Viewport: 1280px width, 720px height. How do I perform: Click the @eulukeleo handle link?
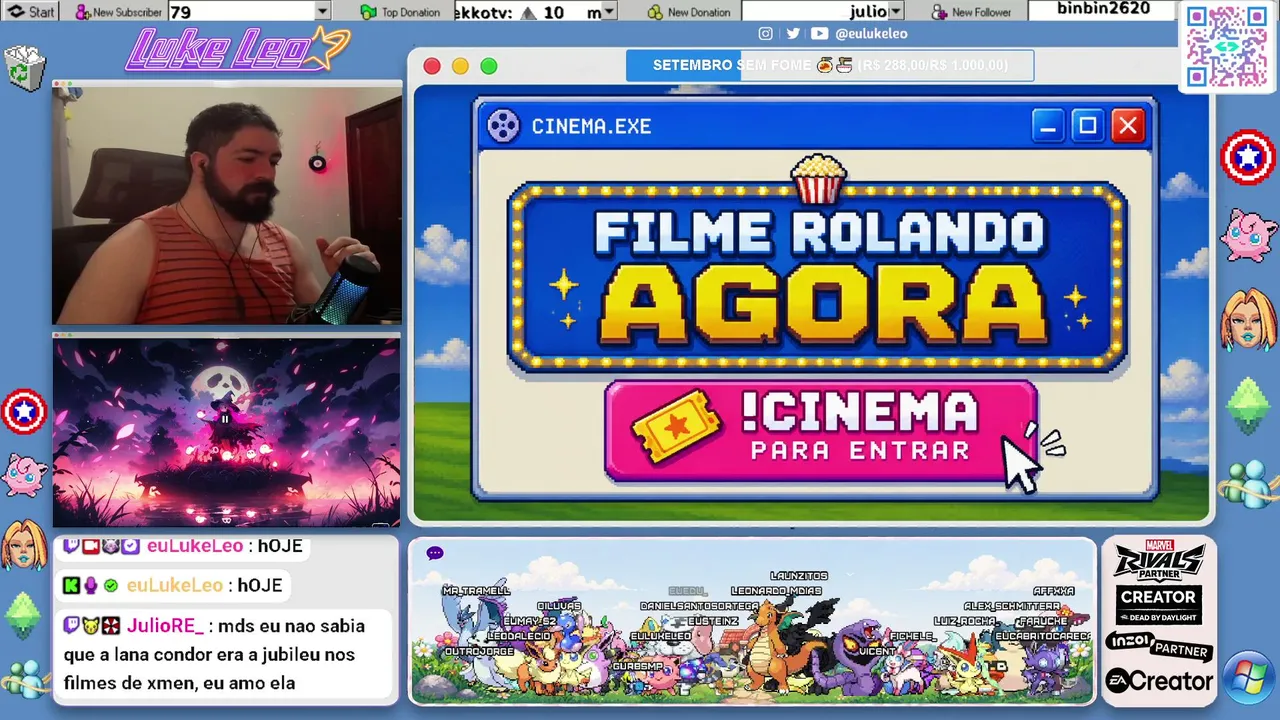point(871,33)
